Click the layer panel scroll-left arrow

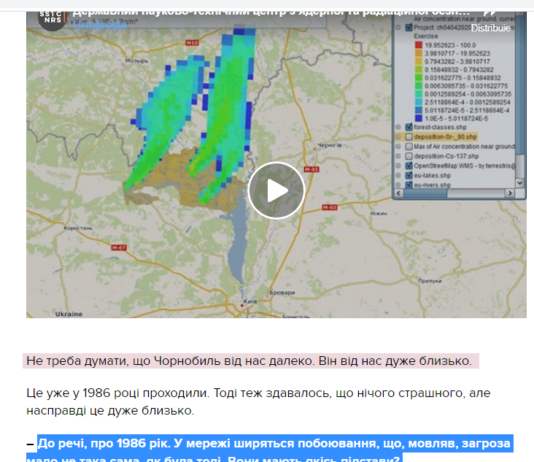pos(398,193)
